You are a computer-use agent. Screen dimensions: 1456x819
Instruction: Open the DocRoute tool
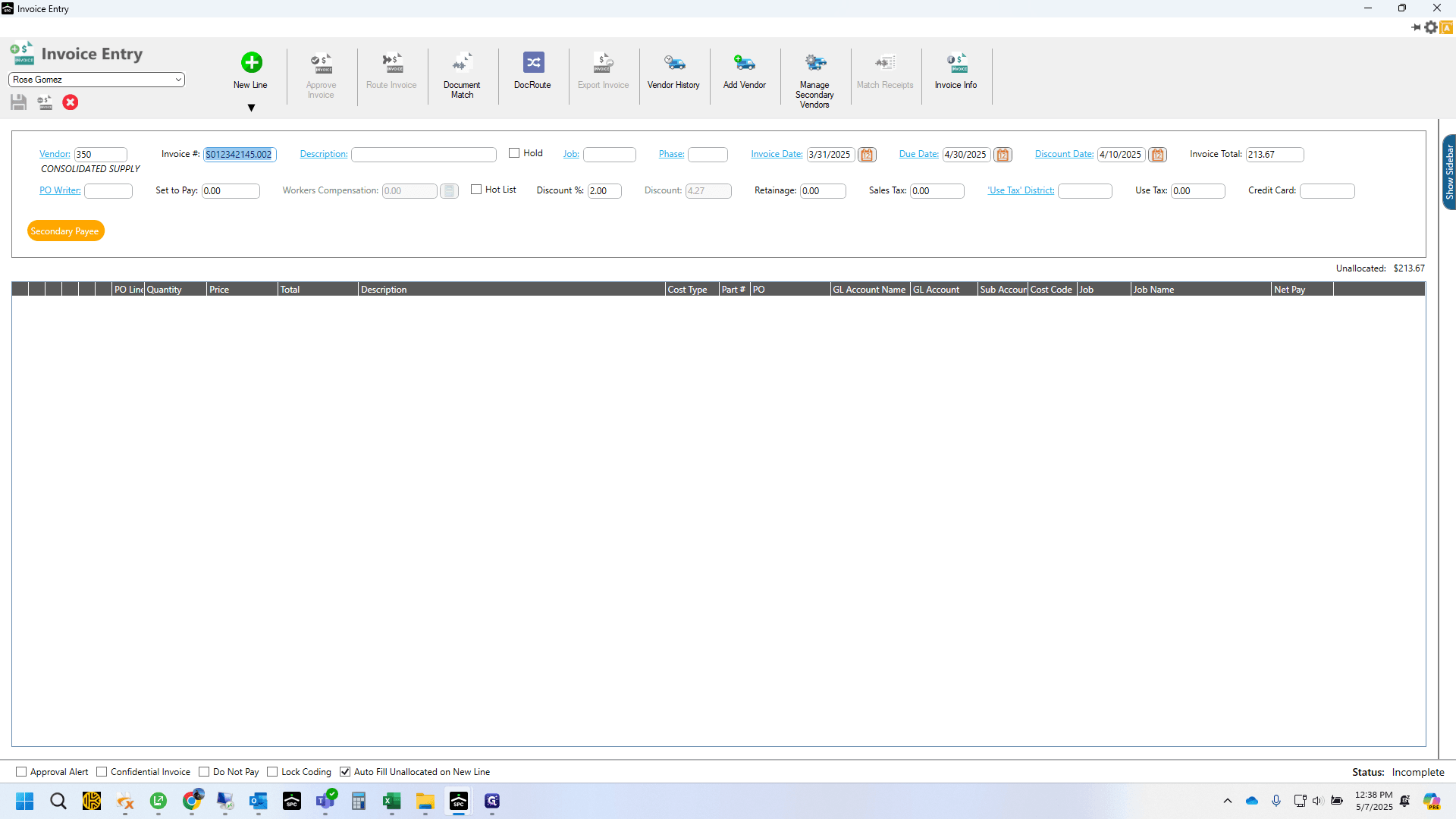[532, 71]
